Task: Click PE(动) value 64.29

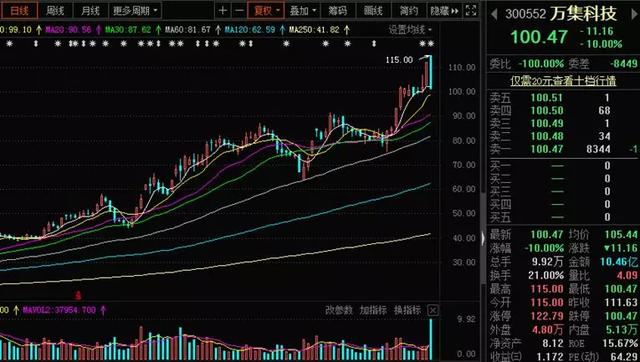Action: pos(624,357)
